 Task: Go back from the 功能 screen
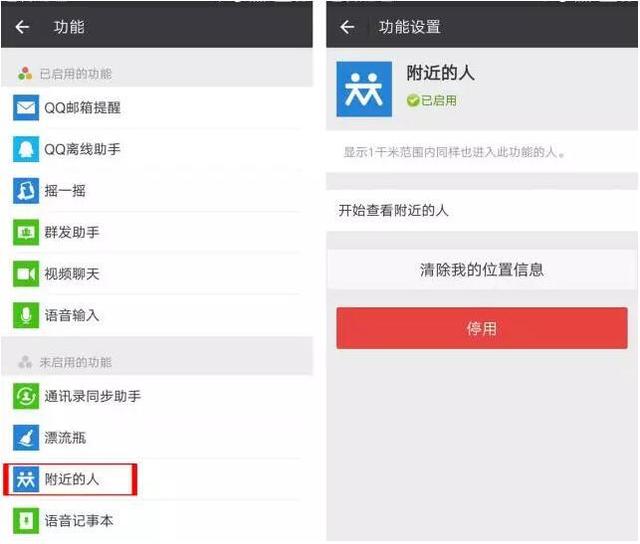[22, 27]
